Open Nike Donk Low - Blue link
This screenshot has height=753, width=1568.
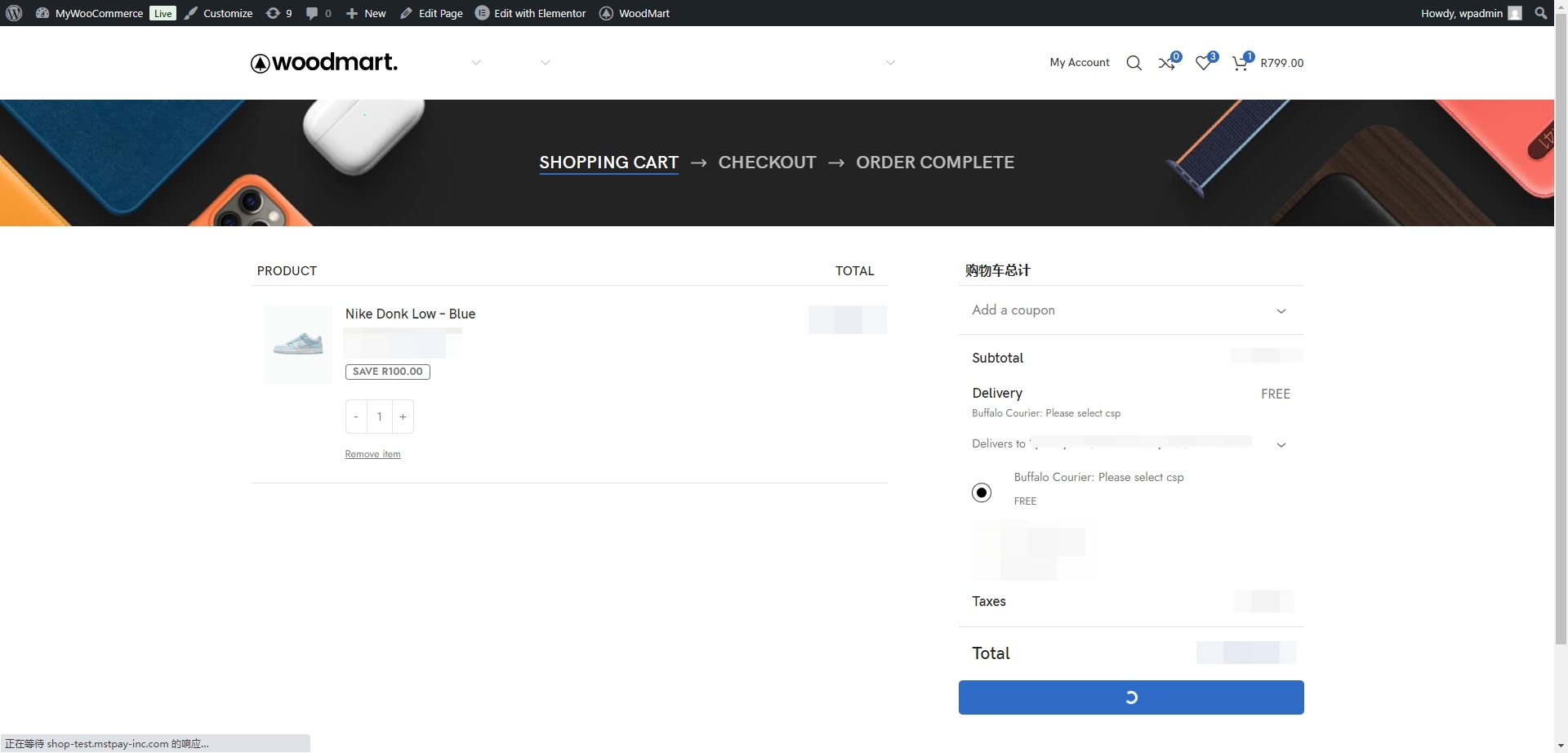(410, 314)
